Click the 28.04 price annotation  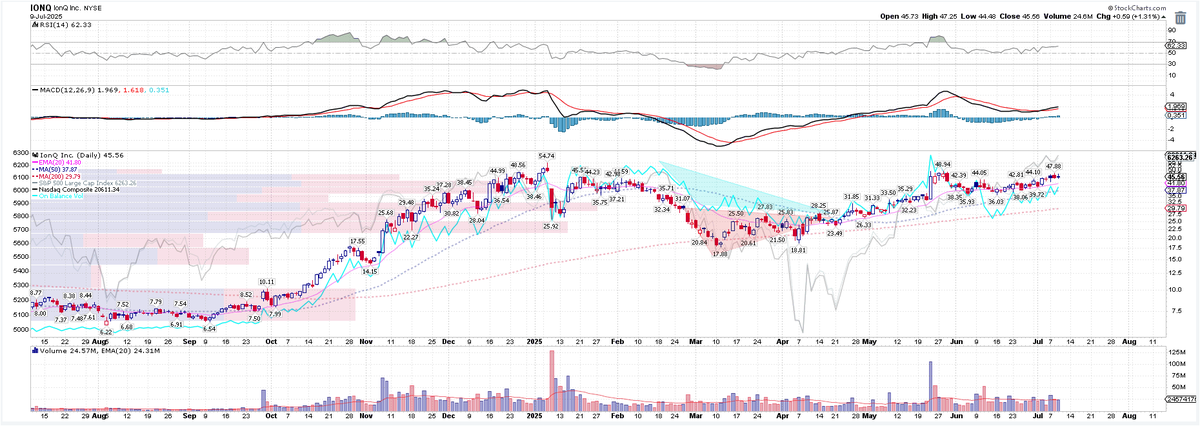pyautogui.click(x=476, y=220)
